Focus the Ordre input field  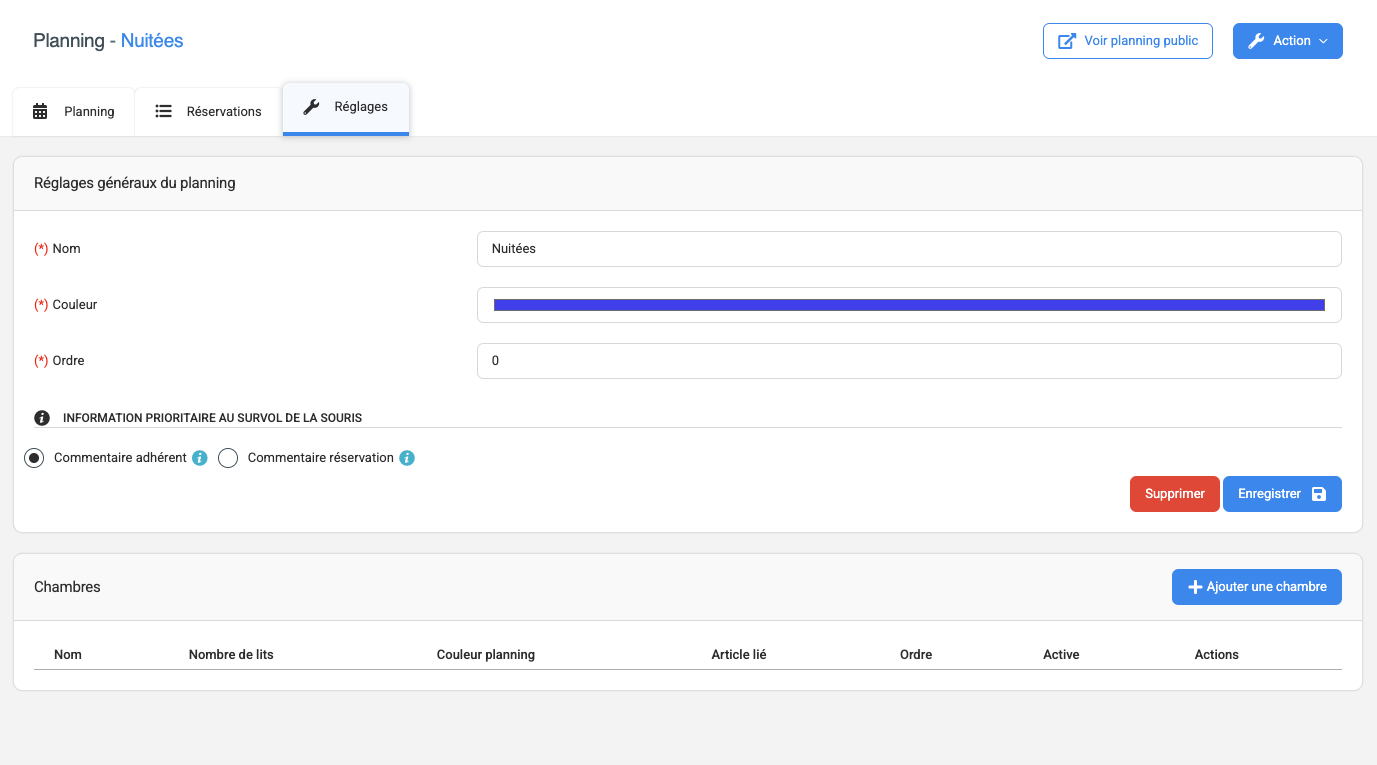click(909, 361)
